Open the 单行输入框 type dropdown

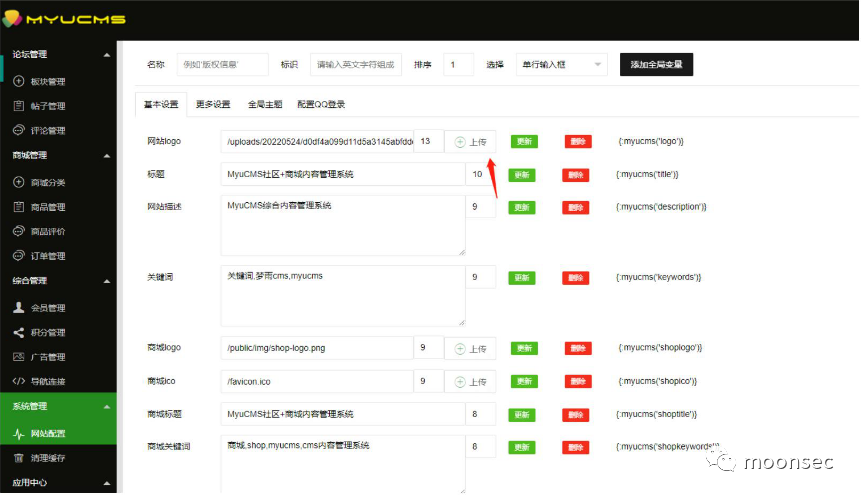562,65
